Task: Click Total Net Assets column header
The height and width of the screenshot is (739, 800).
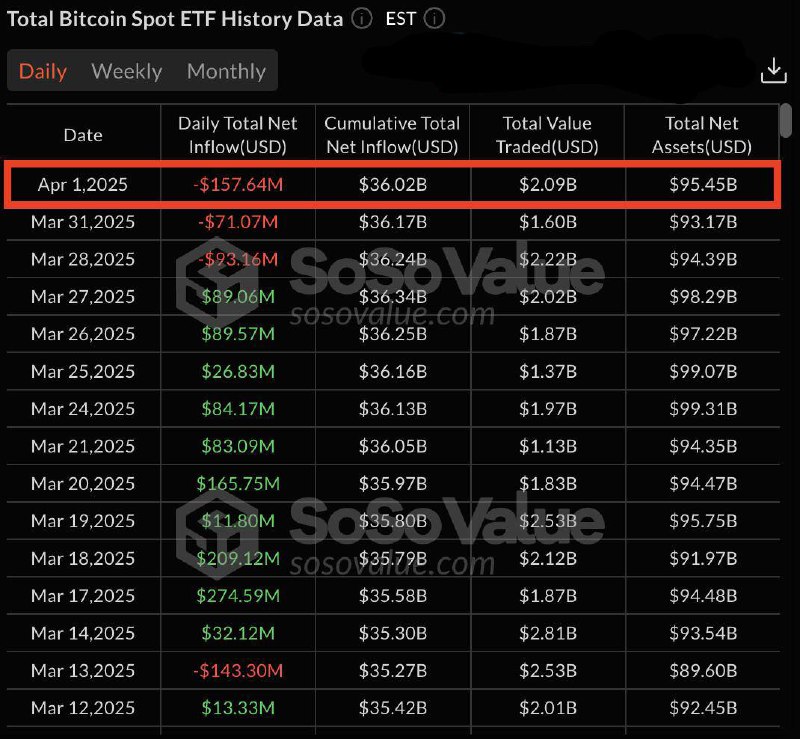Action: [702, 135]
